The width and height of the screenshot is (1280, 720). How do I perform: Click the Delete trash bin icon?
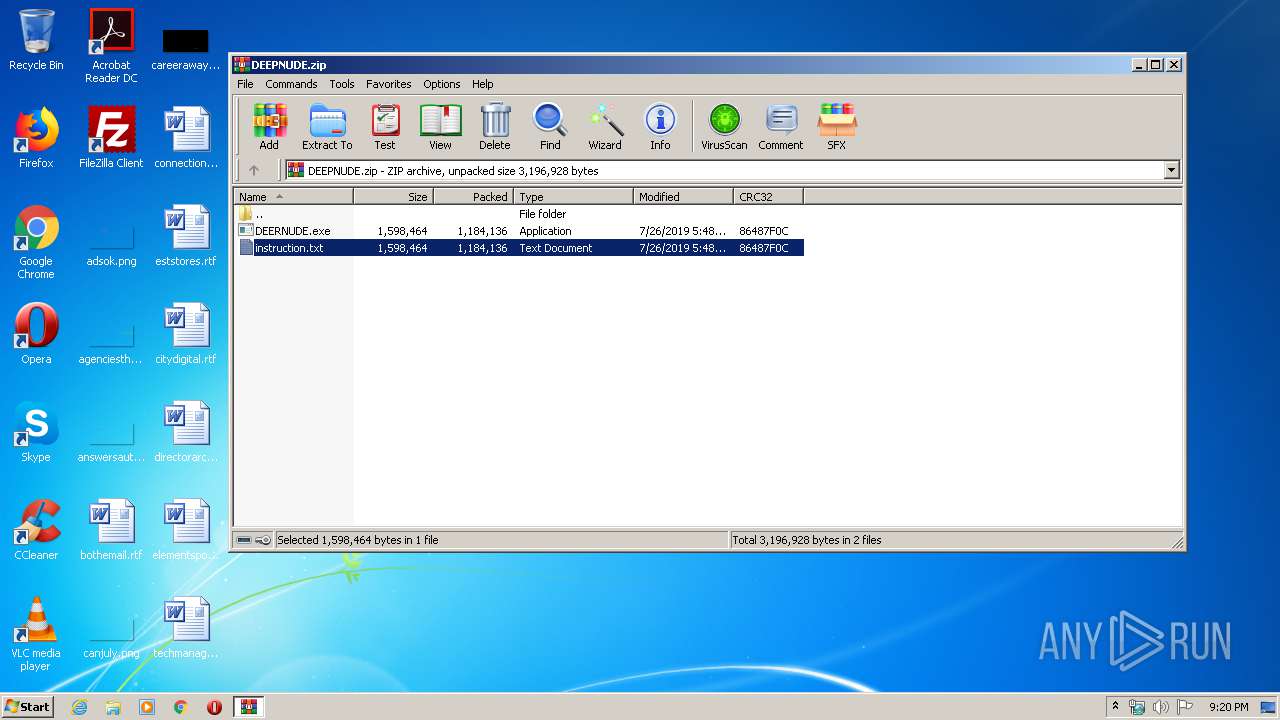[x=495, y=127]
